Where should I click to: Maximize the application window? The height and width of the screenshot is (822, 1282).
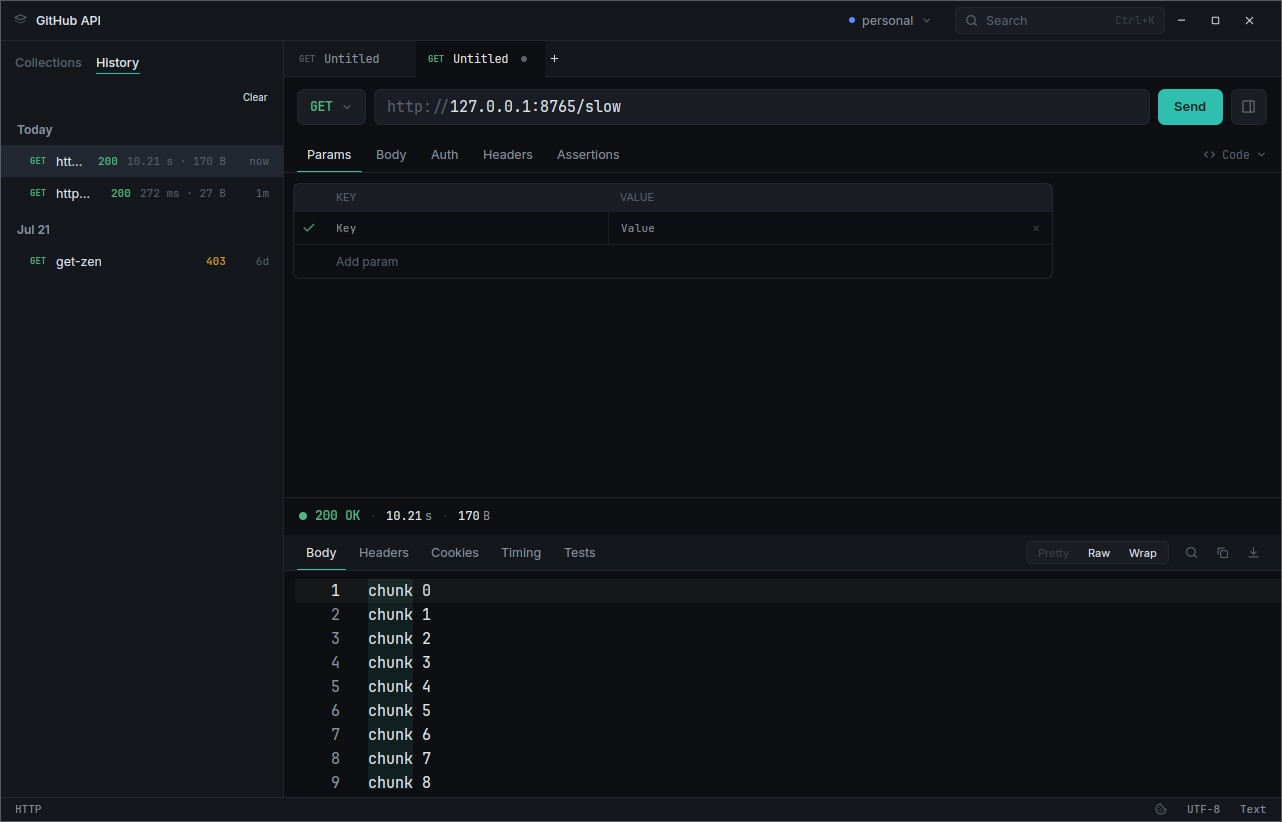(1215, 20)
